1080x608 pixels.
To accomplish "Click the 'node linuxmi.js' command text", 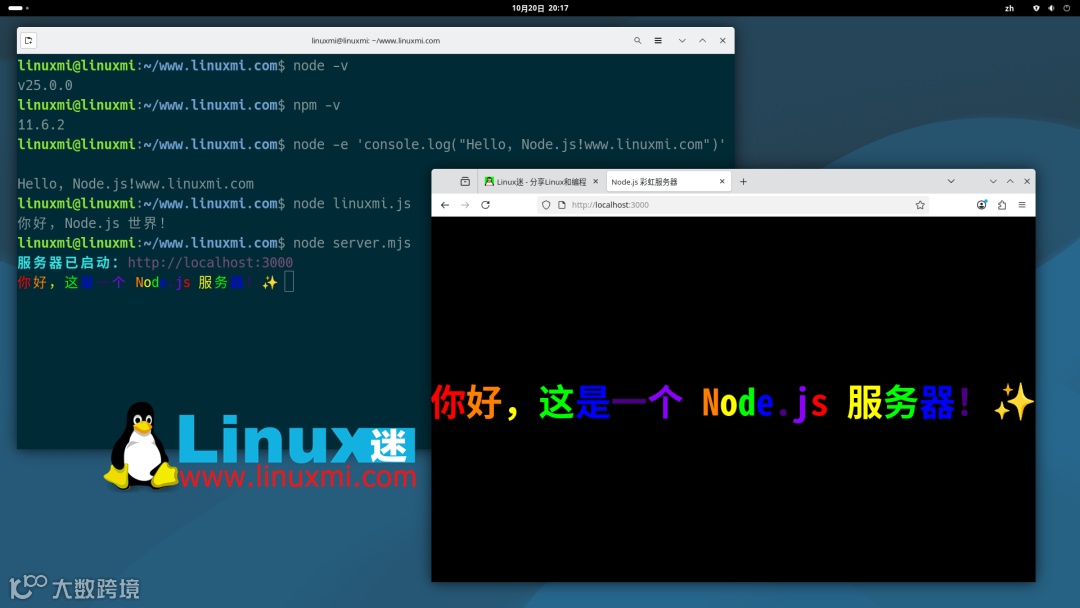I will click(x=352, y=204).
